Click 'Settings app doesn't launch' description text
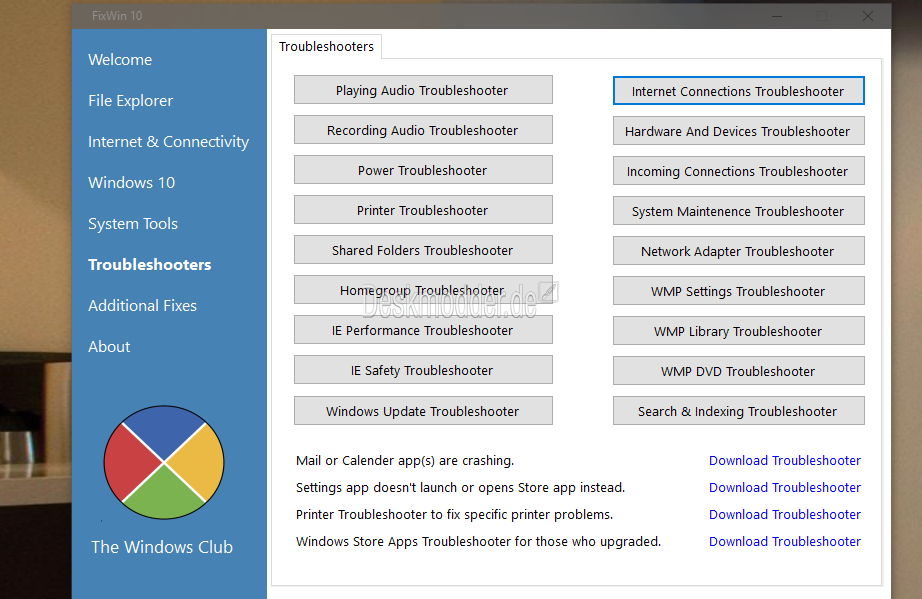 [x=460, y=487]
